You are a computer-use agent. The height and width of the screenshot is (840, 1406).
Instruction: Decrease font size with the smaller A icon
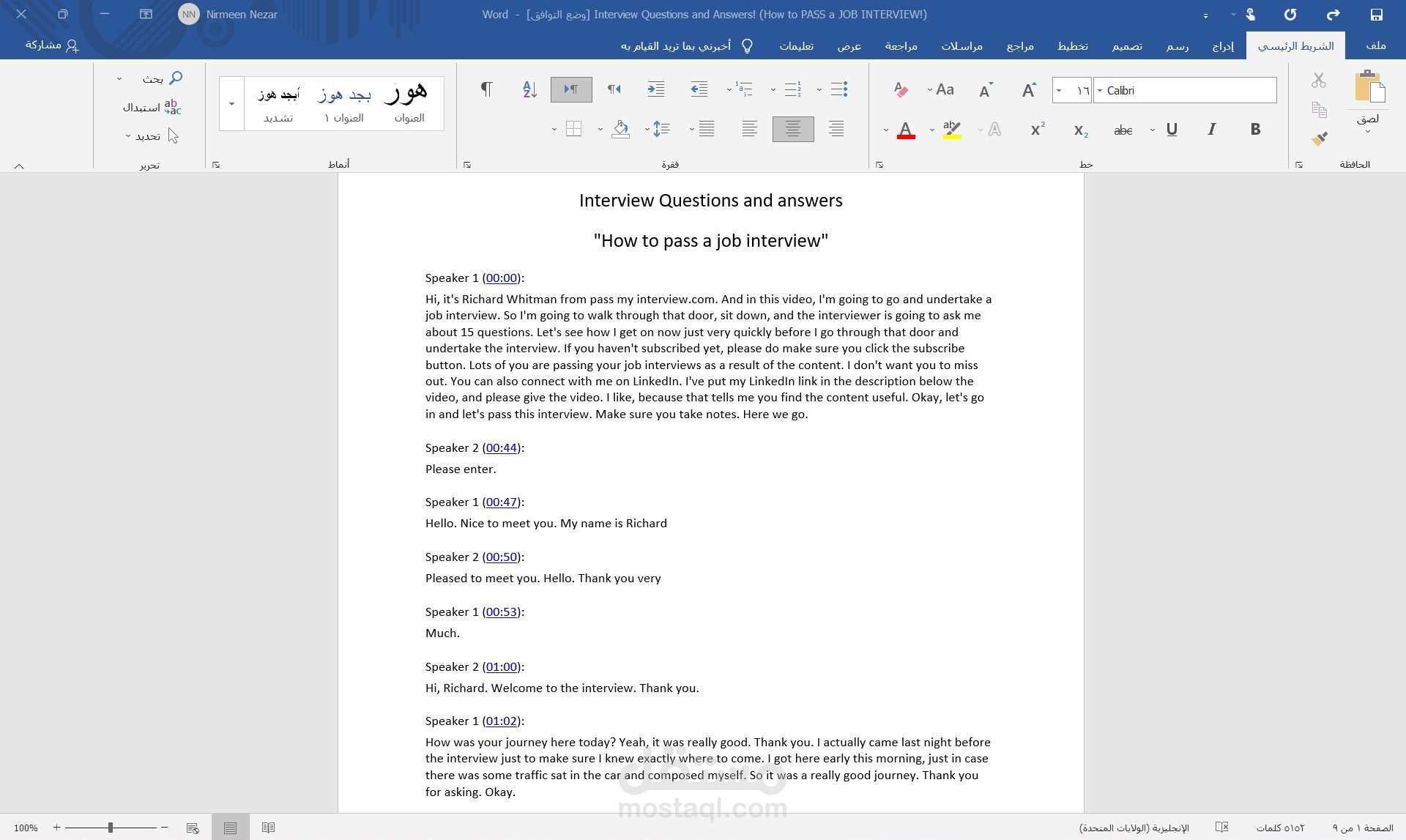tap(986, 90)
